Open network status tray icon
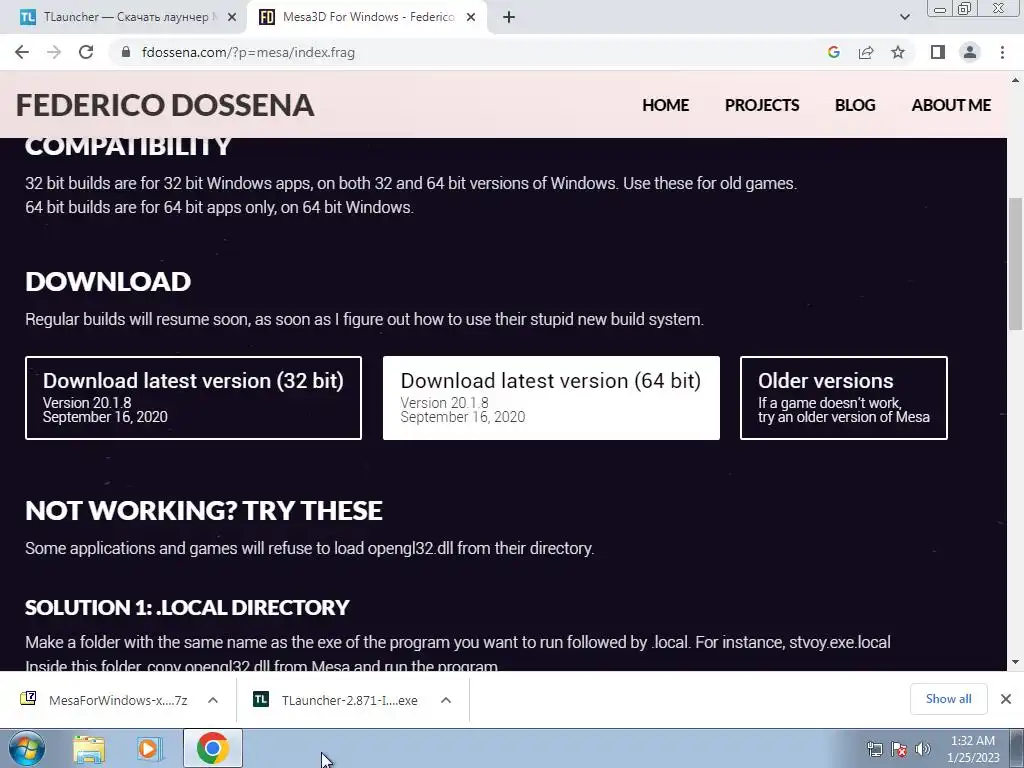 pyautogui.click(x=874, y=749)
